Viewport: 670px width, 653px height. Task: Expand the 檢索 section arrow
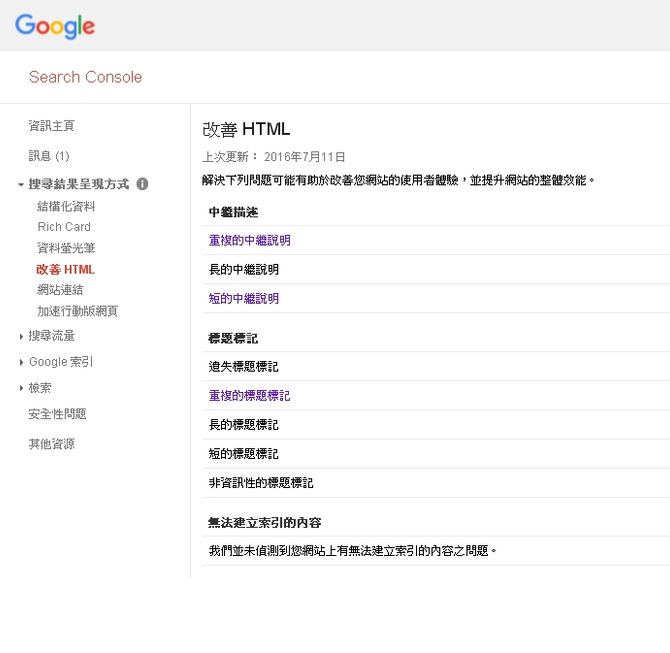21,388
